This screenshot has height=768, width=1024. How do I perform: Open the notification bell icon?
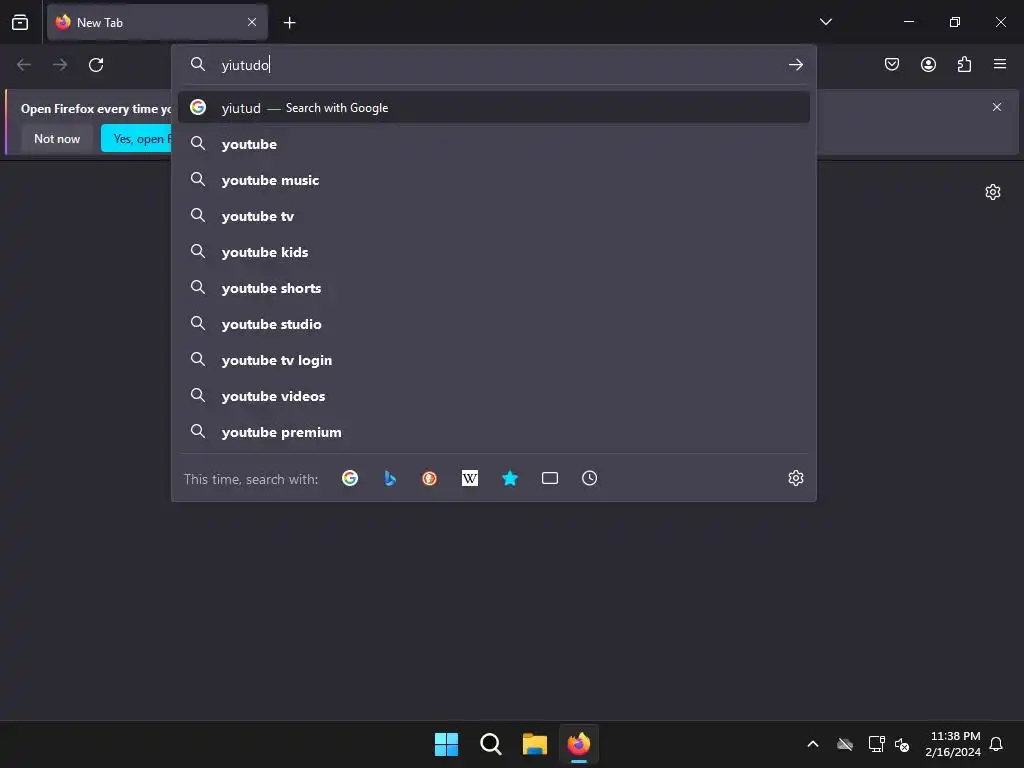[996, 744]
